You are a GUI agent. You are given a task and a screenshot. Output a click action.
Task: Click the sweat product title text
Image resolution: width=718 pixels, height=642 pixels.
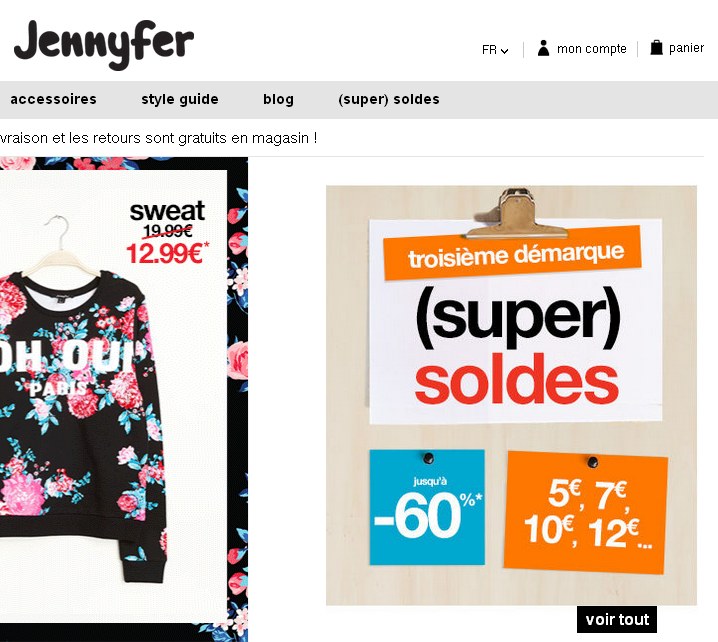[x=167, y=211]
